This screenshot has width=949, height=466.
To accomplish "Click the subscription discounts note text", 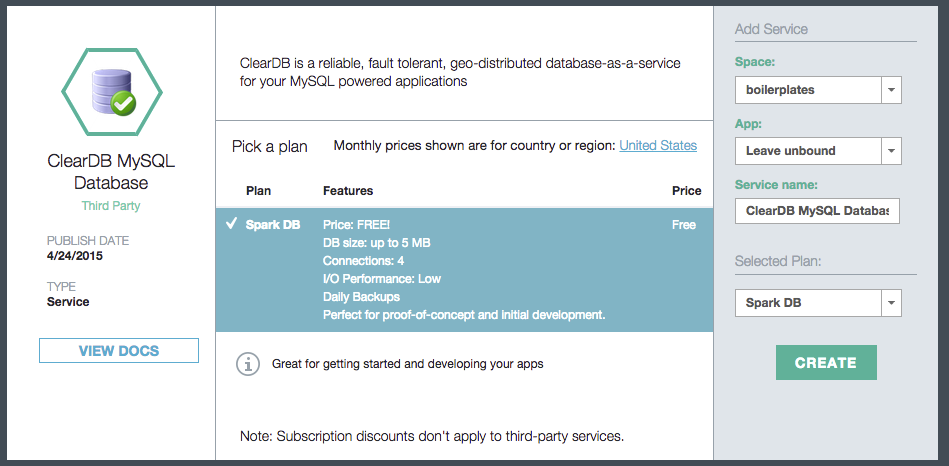I will pos(432,436).
